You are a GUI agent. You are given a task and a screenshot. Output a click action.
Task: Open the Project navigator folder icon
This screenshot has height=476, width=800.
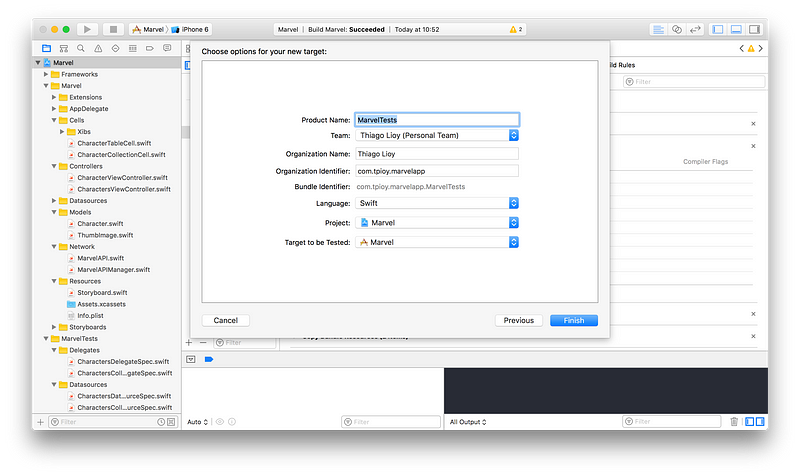coord(46,48)
